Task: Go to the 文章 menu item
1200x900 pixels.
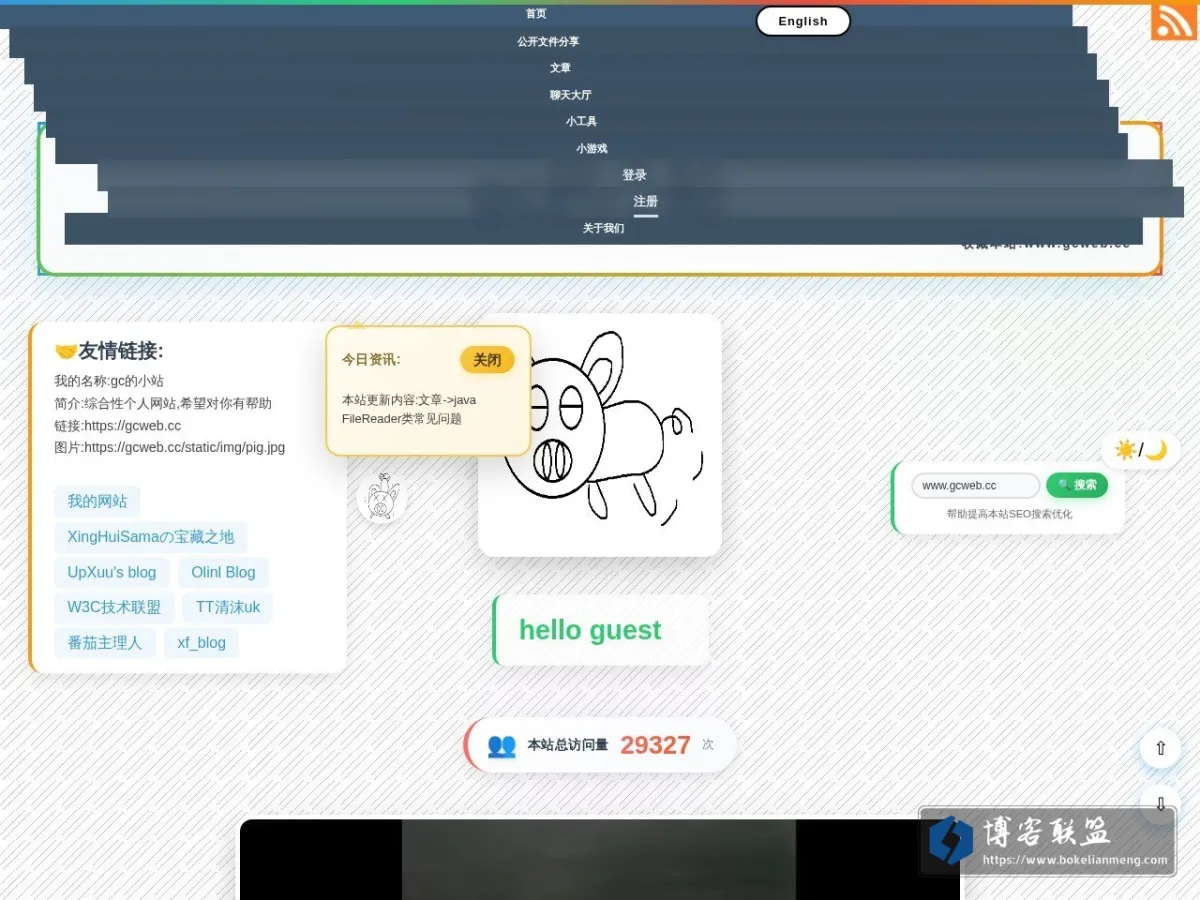Action: [560, 68]
